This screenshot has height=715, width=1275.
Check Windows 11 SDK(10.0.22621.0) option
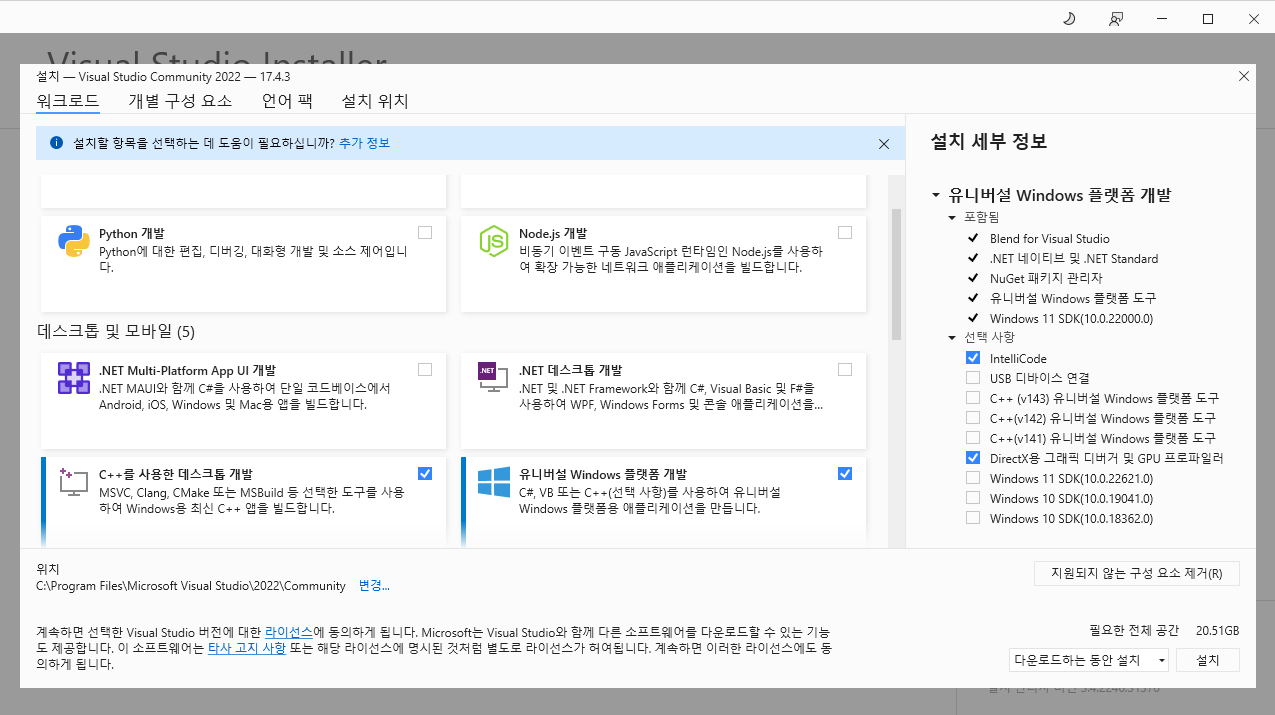tap(973, 478)
